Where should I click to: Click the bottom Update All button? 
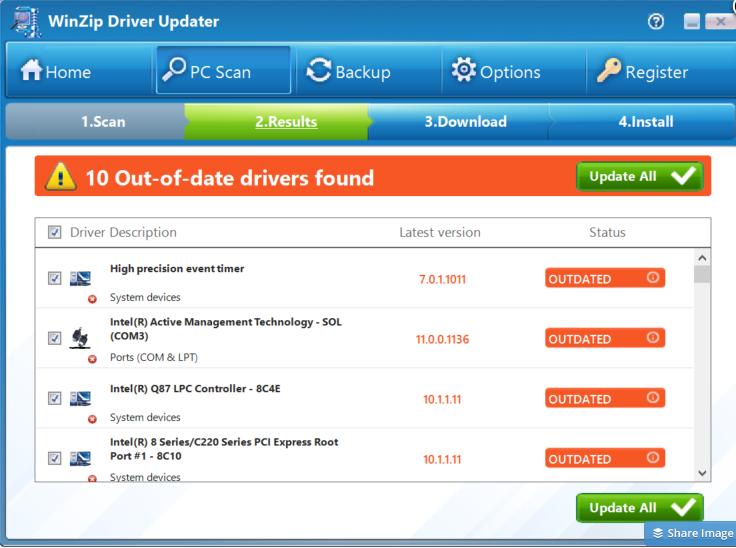point(639,508)
